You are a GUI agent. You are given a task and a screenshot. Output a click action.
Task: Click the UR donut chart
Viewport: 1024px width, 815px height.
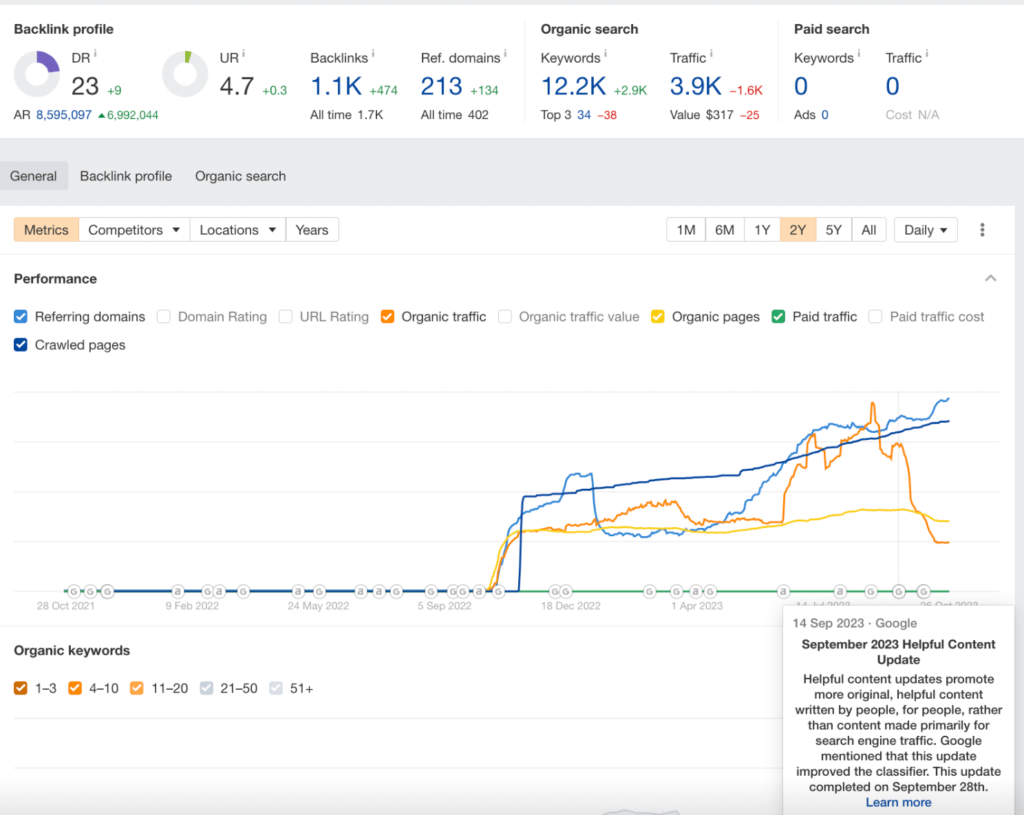pyautogui.click(x=185, y=73)
